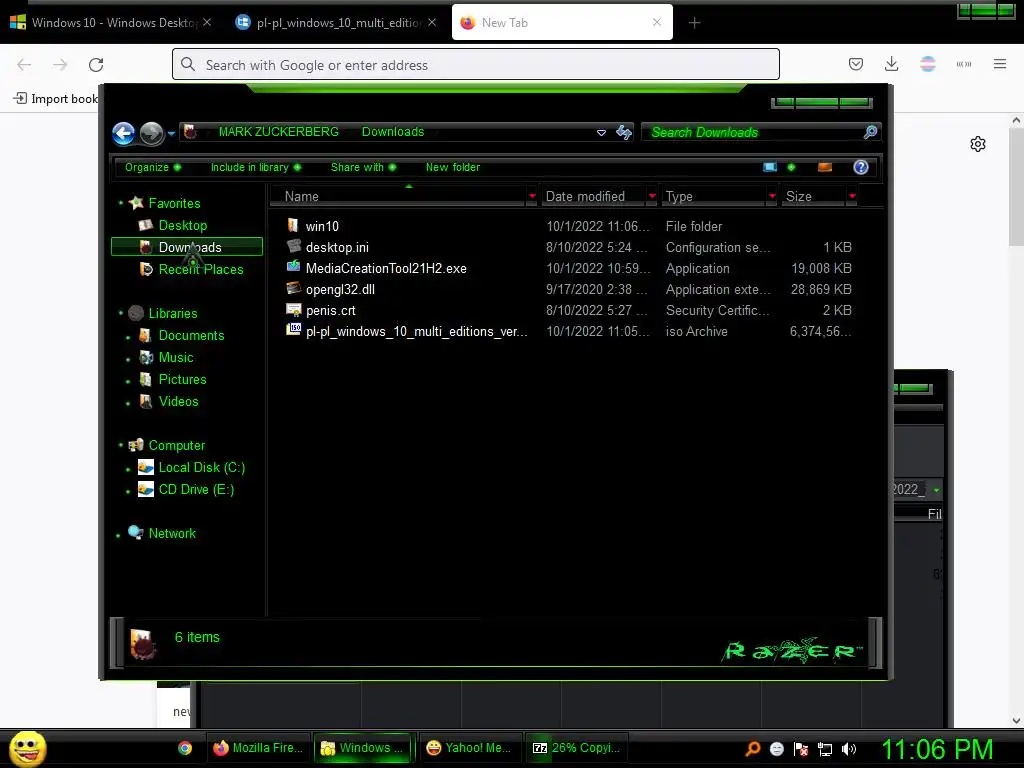Switch to Mozilla Firefox taskbar button
The image size is (1024, 768).
259,748
